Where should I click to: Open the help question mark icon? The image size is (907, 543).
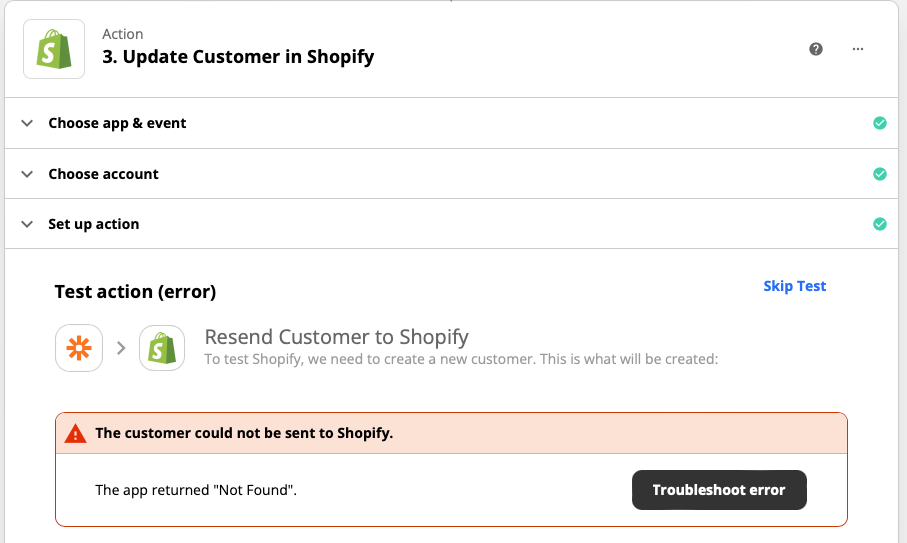[816, 49]
